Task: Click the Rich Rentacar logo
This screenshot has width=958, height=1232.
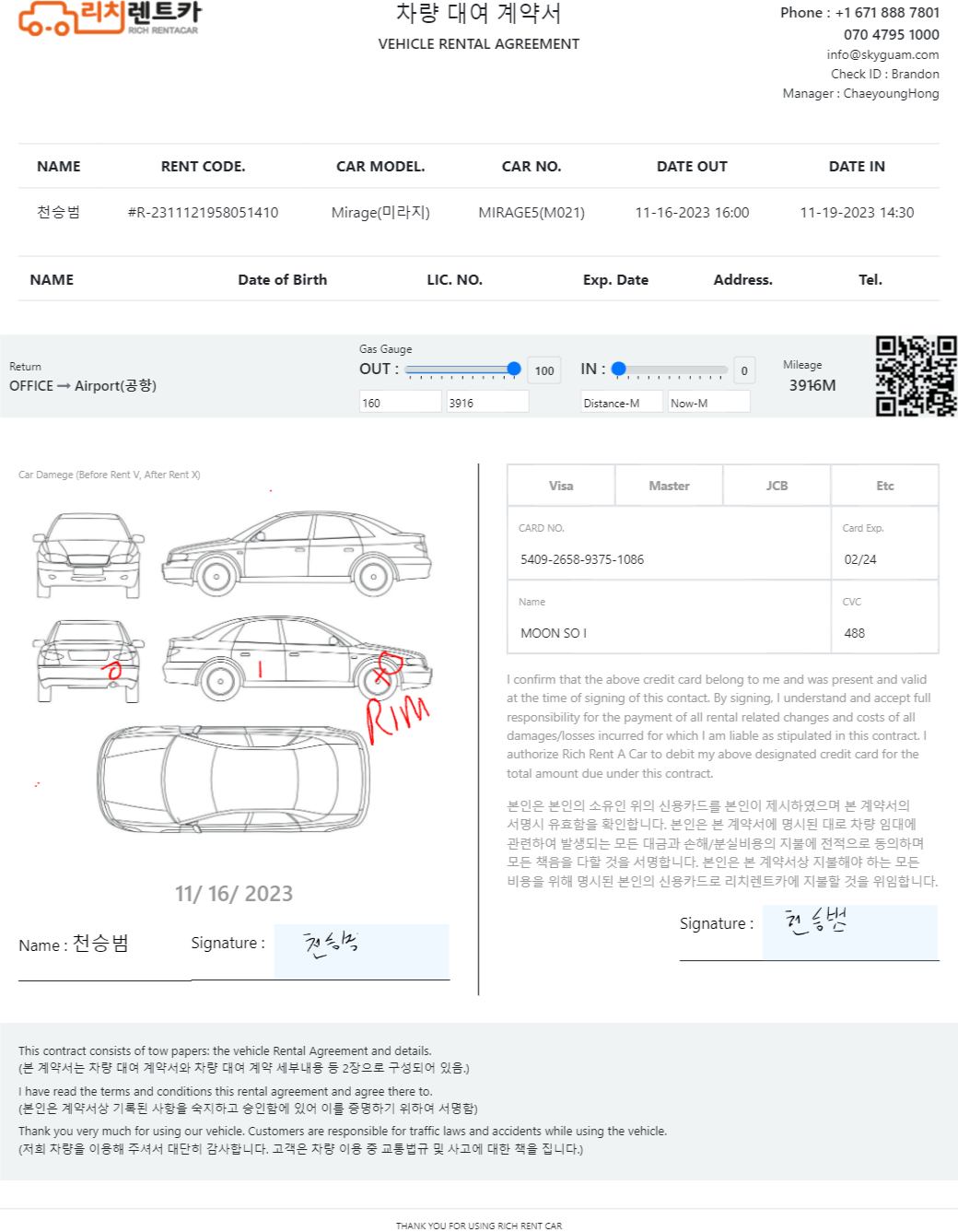Action: (109, 18)
